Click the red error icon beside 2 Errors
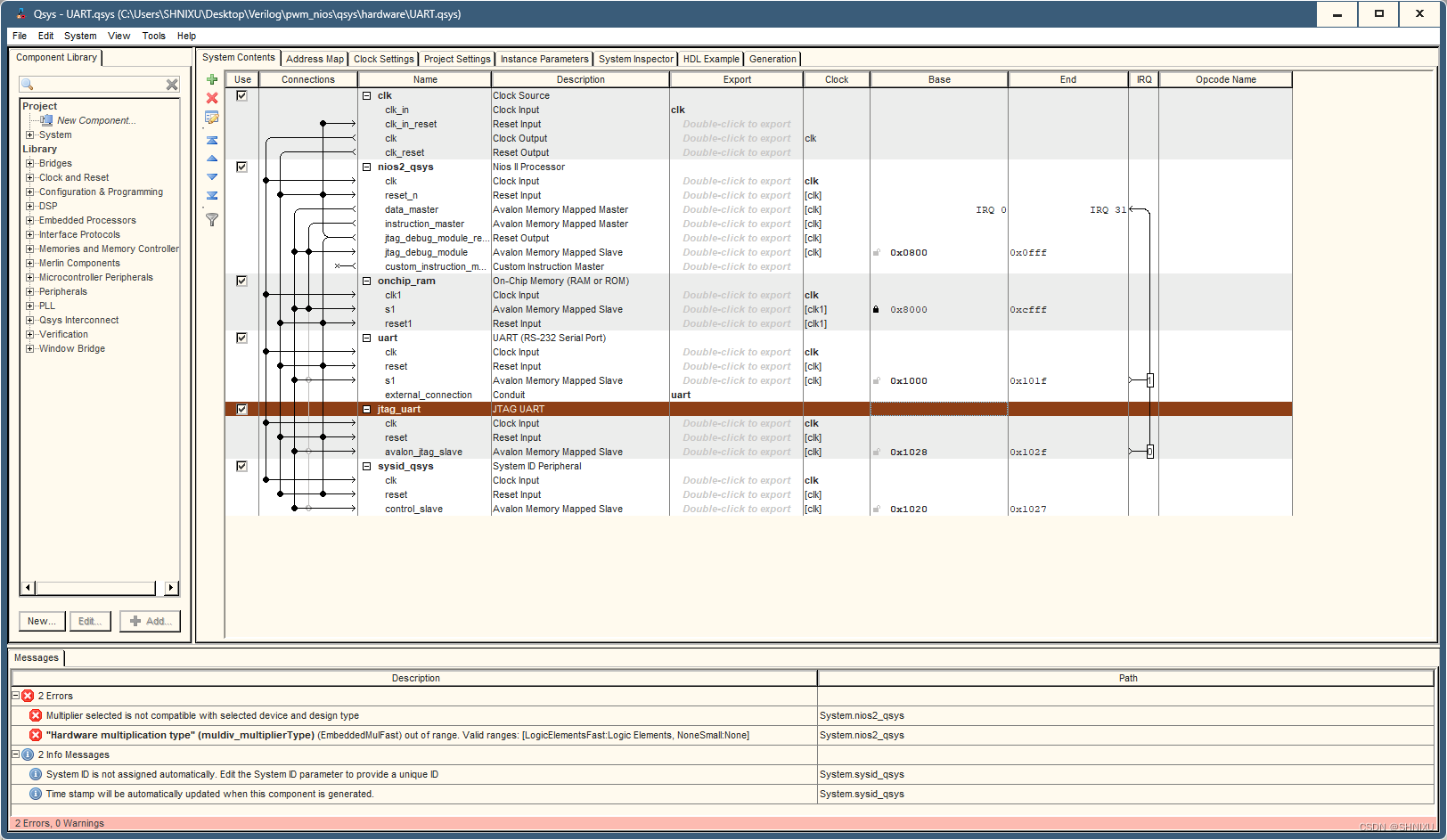The width and height of the screenshot is (1447, 840). coord(28,696)
